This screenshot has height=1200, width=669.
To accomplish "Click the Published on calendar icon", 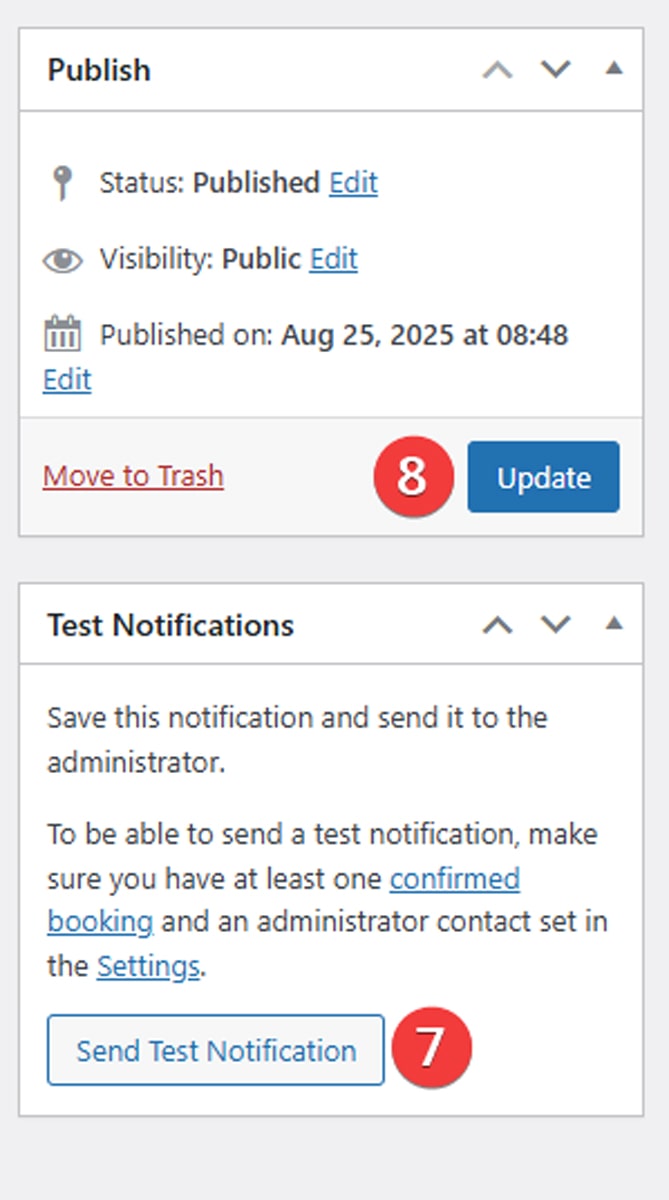I will click(62, 334).
